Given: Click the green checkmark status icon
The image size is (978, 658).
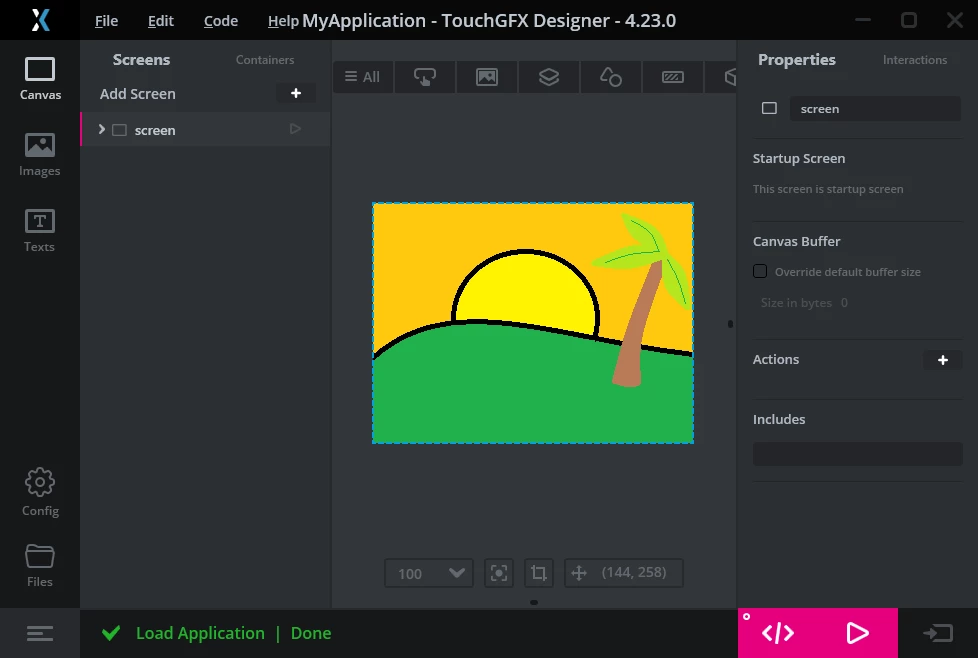Looking at the screenshot, I should point(111,633).
